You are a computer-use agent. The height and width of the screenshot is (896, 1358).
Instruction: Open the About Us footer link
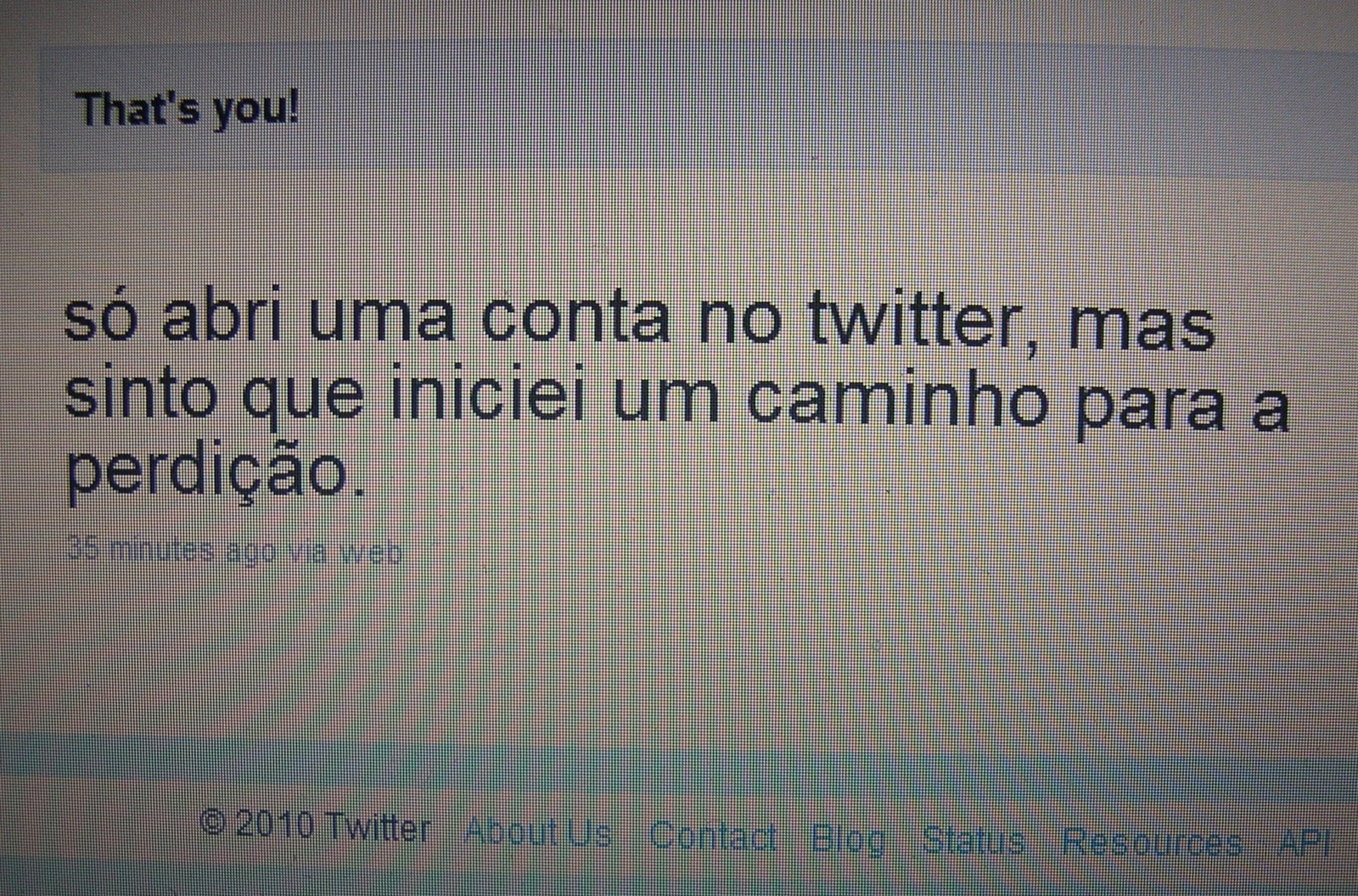(537, 832)
